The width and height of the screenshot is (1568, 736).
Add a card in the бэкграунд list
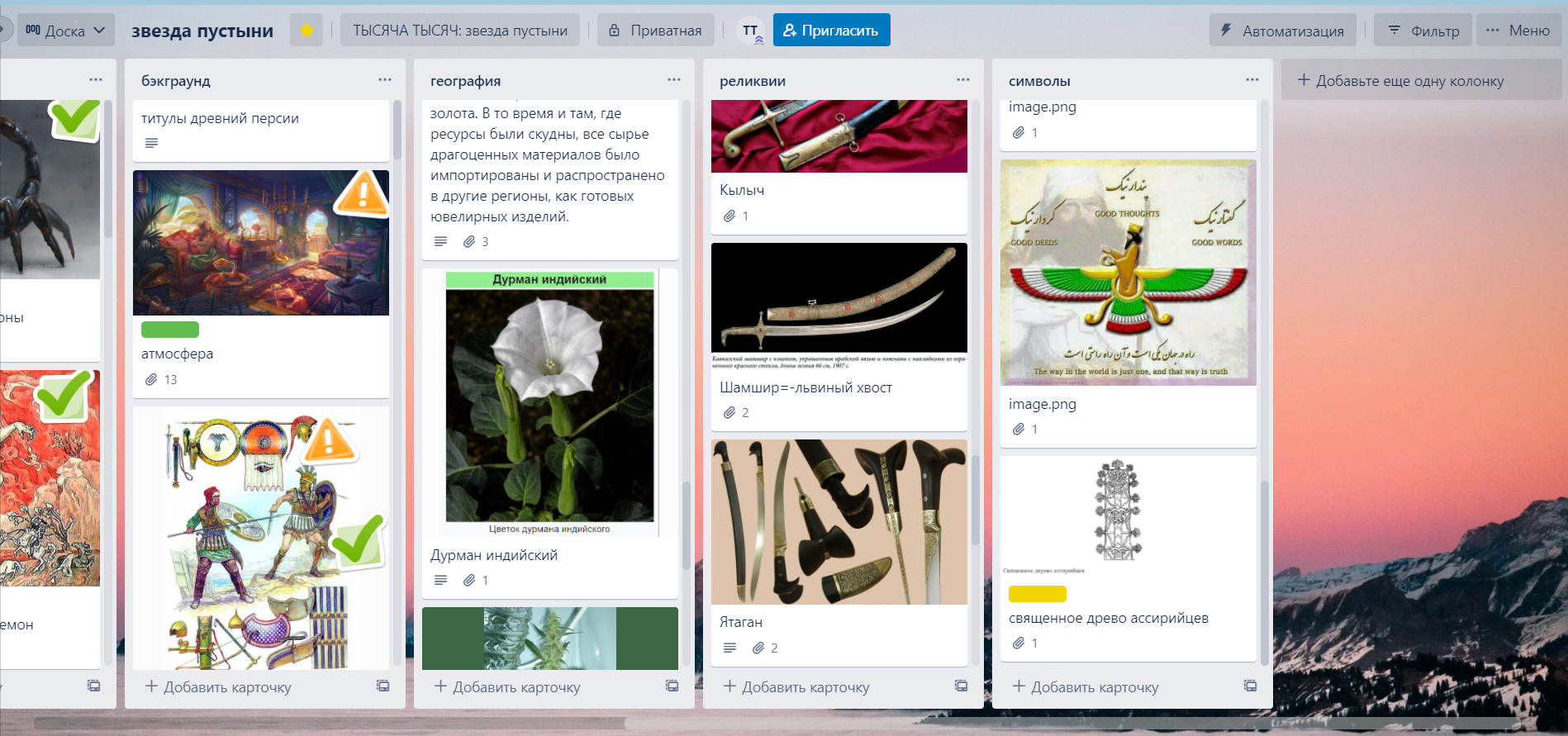[x=219, y=686]
